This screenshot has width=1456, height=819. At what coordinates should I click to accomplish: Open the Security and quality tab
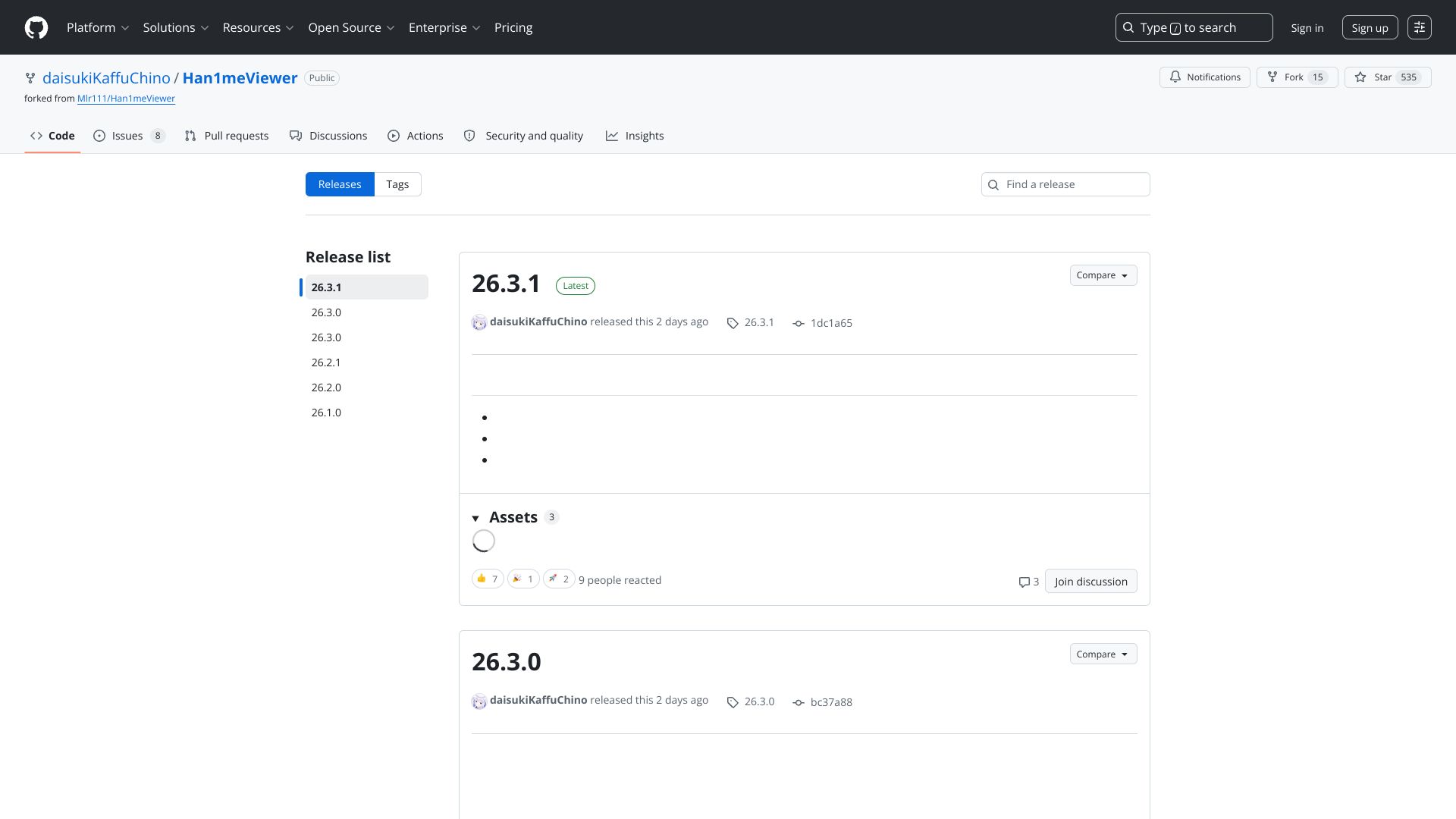coord(523,136)
